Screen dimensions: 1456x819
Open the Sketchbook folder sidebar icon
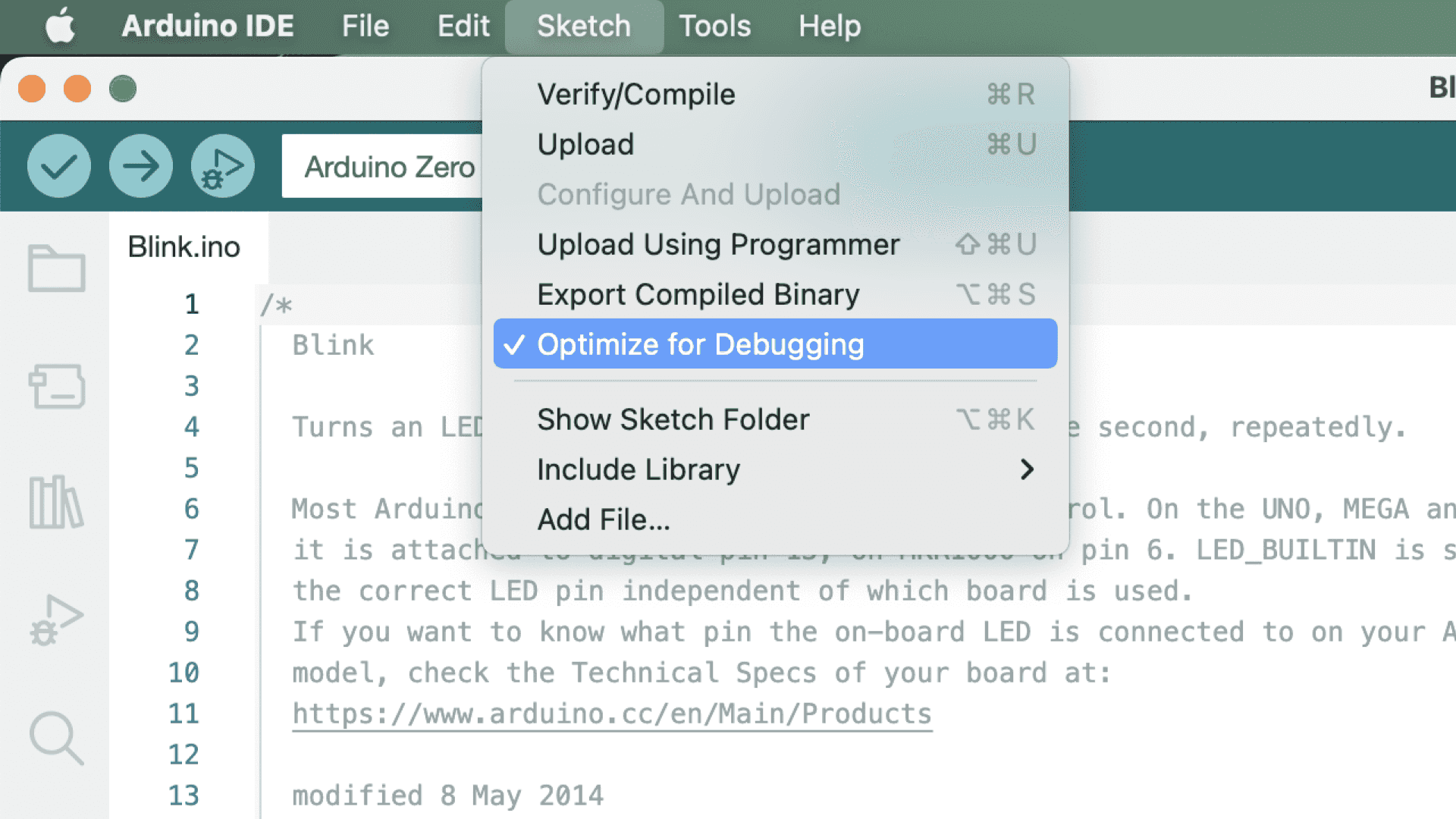click(57, 268)
